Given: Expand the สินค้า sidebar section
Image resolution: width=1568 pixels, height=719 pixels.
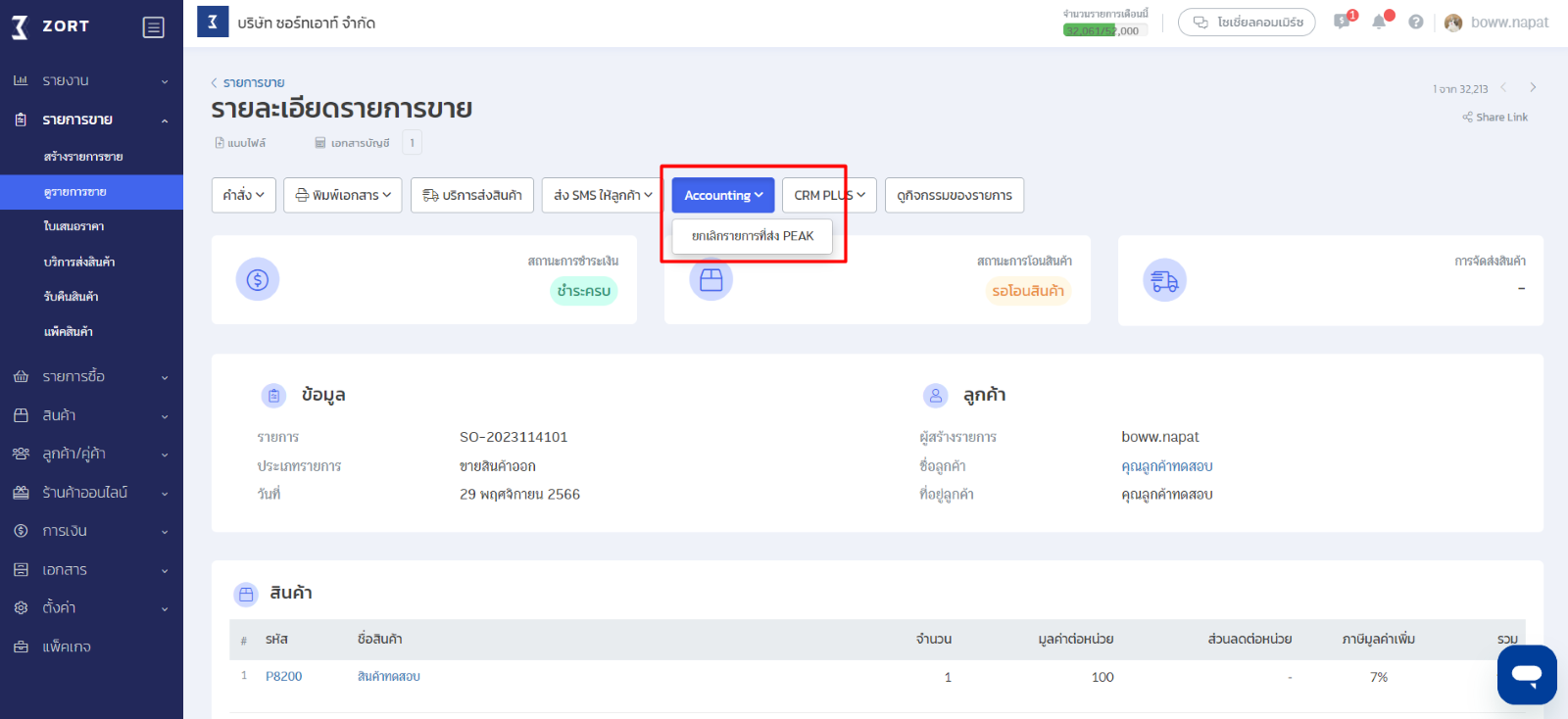Looking at the screenshot, I should (x=90, y=415).
